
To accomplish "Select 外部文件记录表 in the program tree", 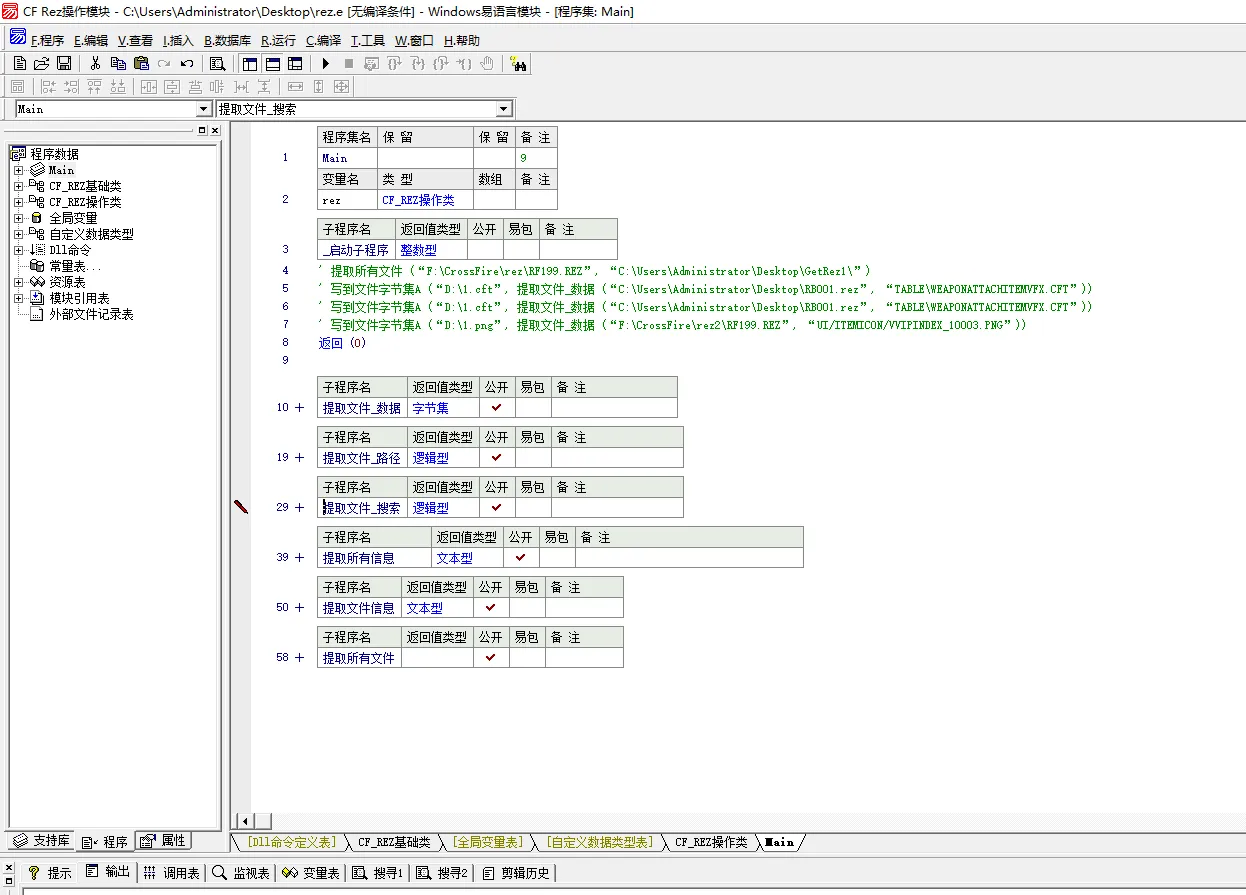I will pyautogui.click(x=91, y=314).
